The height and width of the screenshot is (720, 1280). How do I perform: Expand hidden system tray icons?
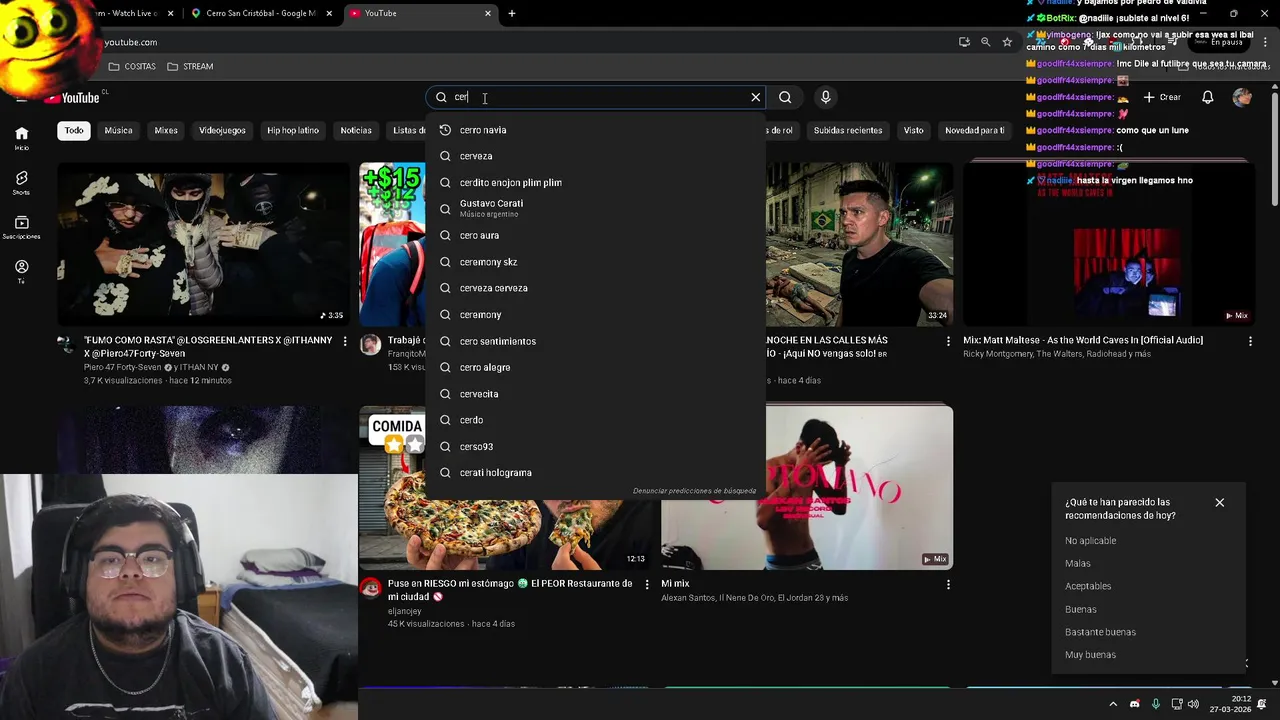[x=1112, y=704]
